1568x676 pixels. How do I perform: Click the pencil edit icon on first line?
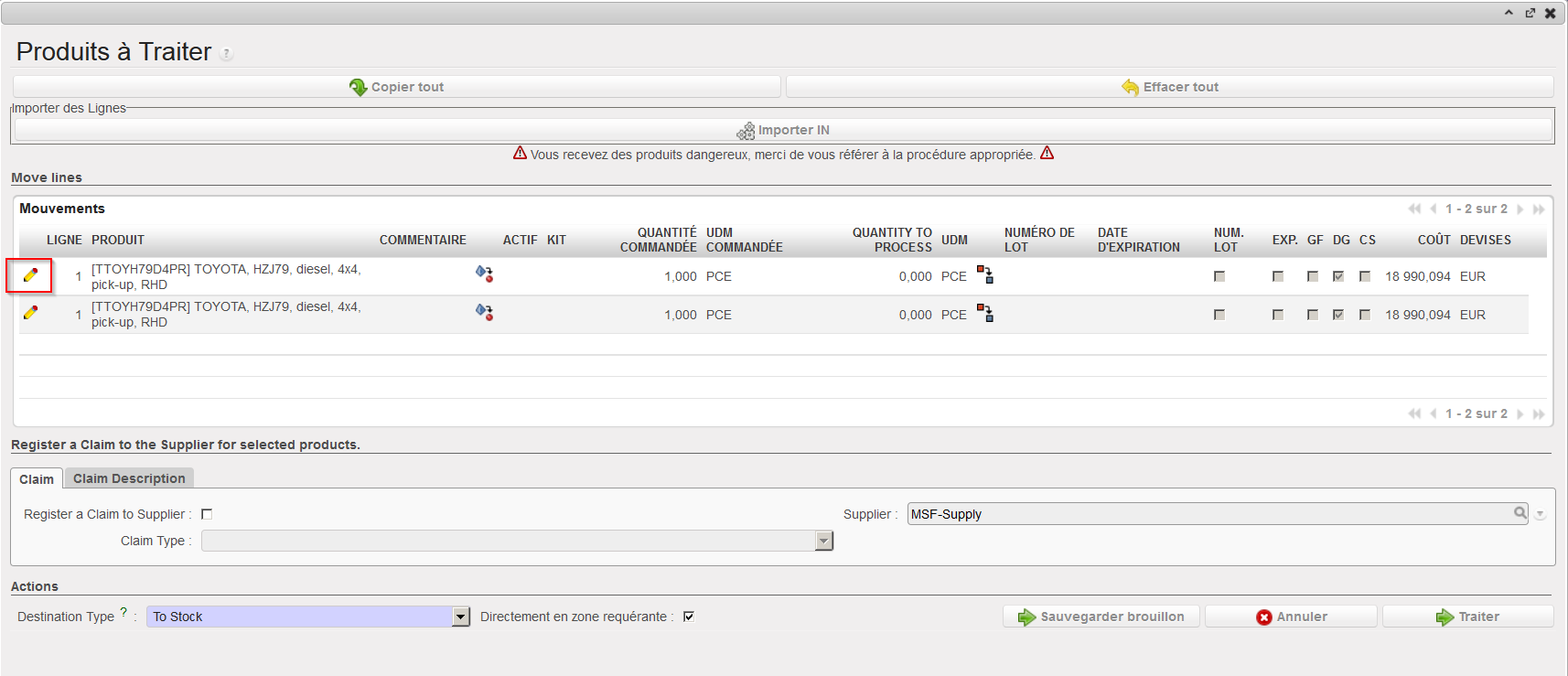[x=30, y=275]
